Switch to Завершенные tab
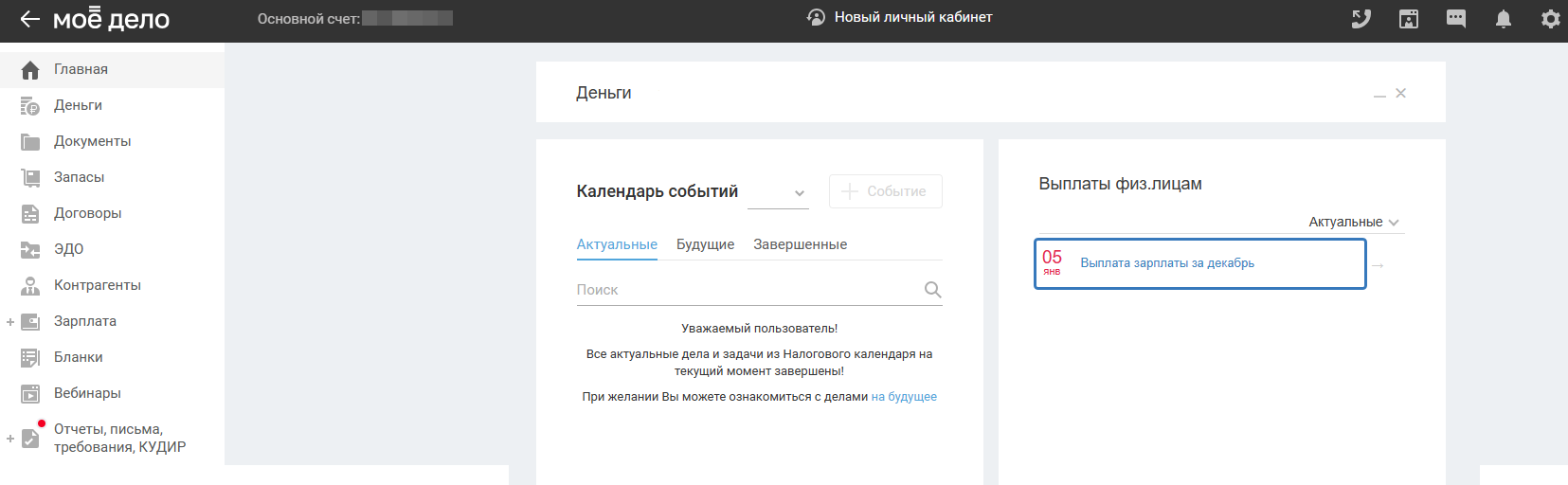 (801, 244)
